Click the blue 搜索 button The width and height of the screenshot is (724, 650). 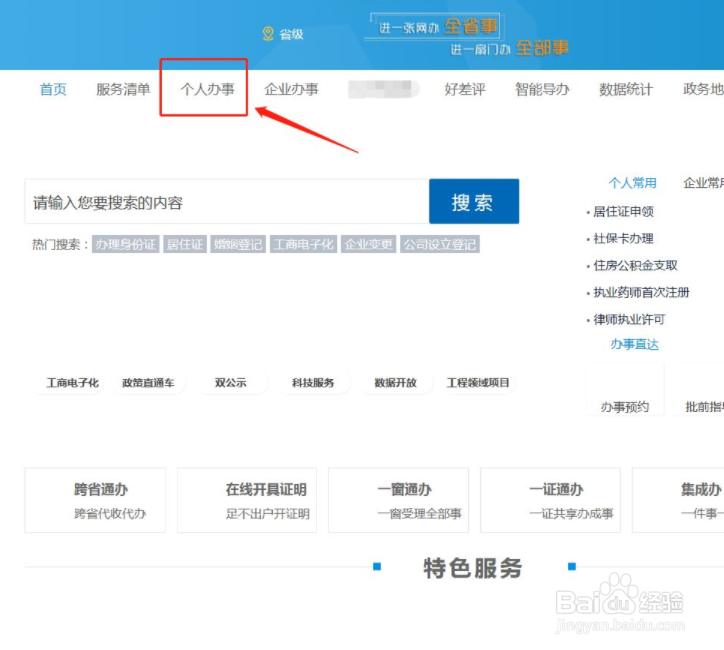(x=474, y=202)
